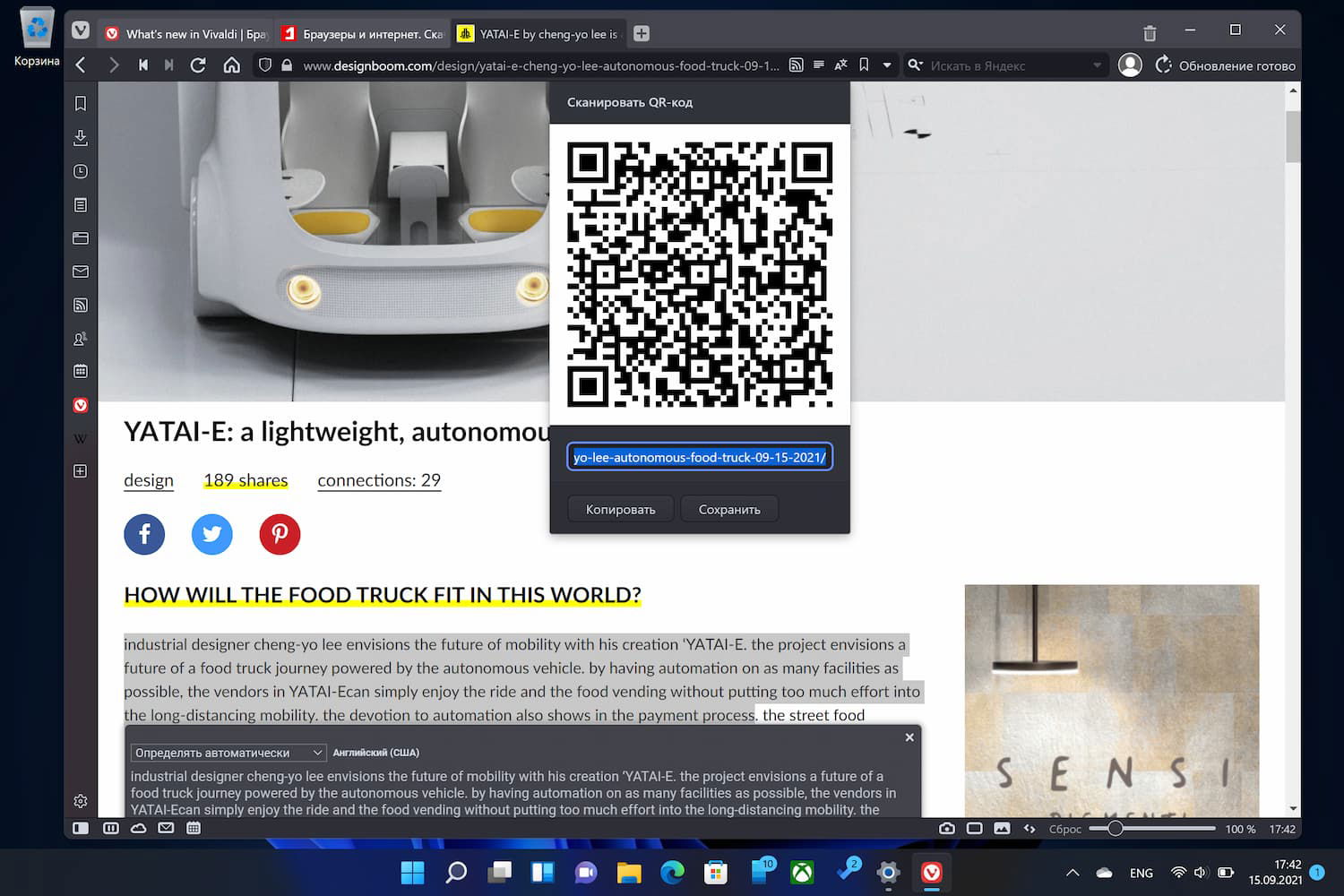The width and height of the screenshot is (1344, 896).
Task: Toggle tab tiling in status bar
Action: point(111,829)
